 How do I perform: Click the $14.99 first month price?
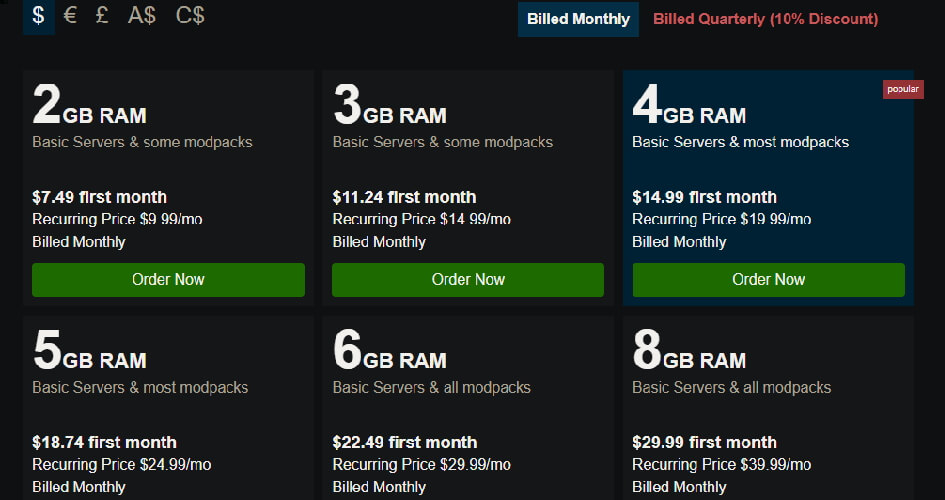(x=705, y=197)
